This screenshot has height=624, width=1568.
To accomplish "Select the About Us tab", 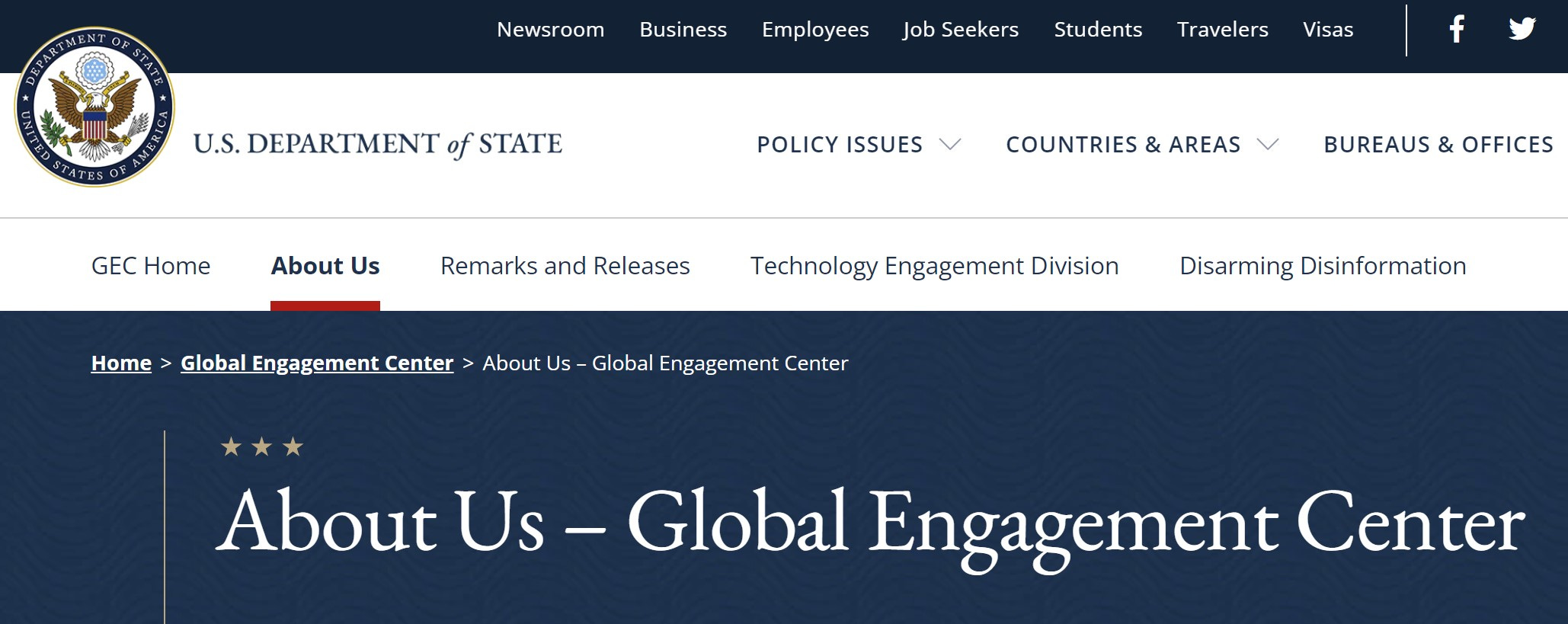I will click(325, 265).
